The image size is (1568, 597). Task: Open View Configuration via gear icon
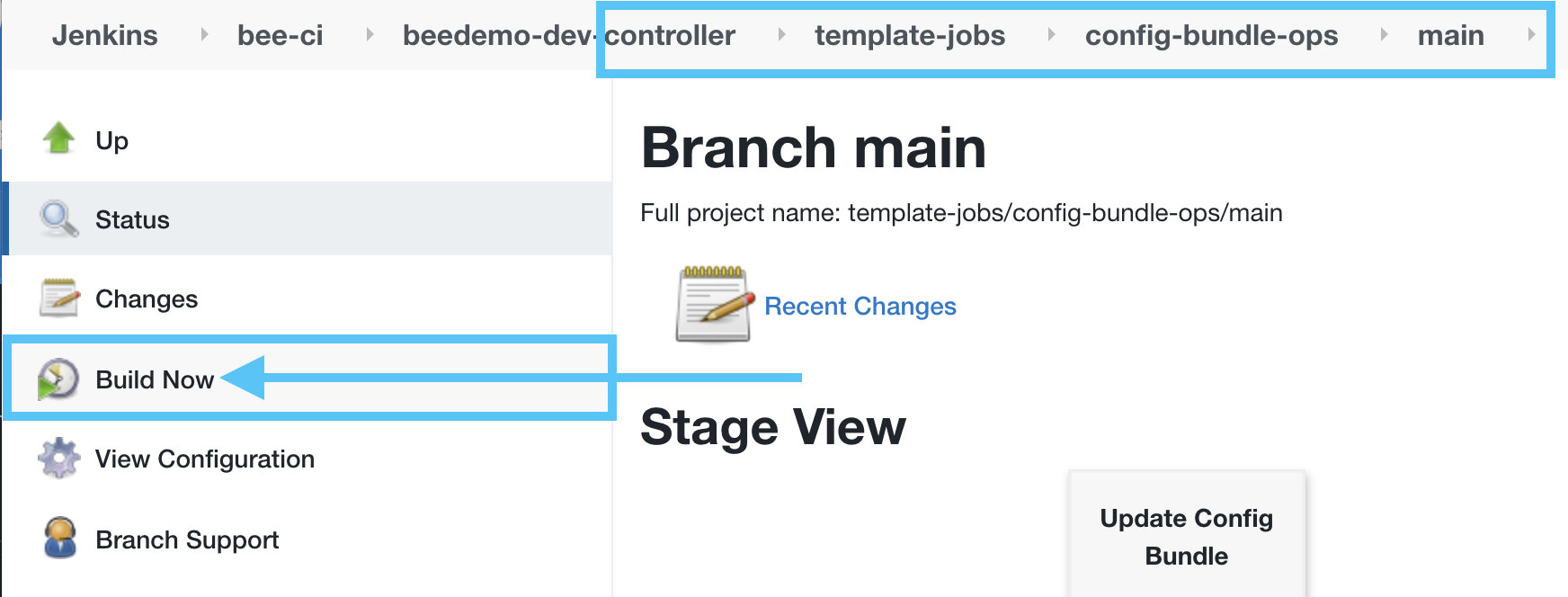point(58,459)
